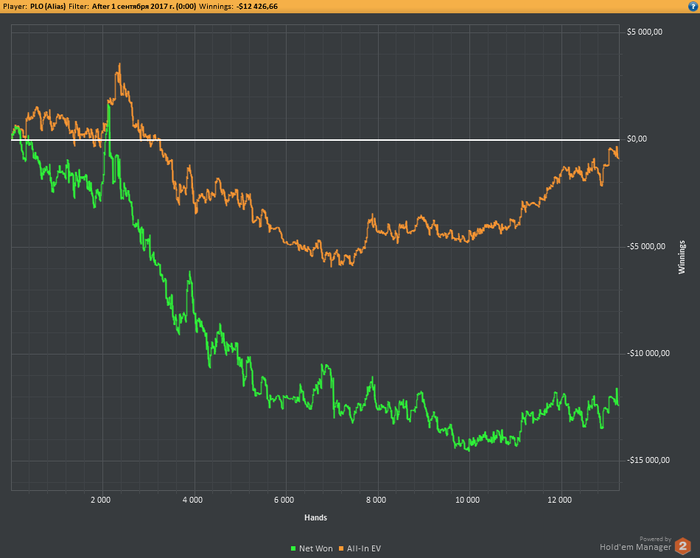
Task: Click the 10 000 hands axis label
Action: tap(467, 500)
